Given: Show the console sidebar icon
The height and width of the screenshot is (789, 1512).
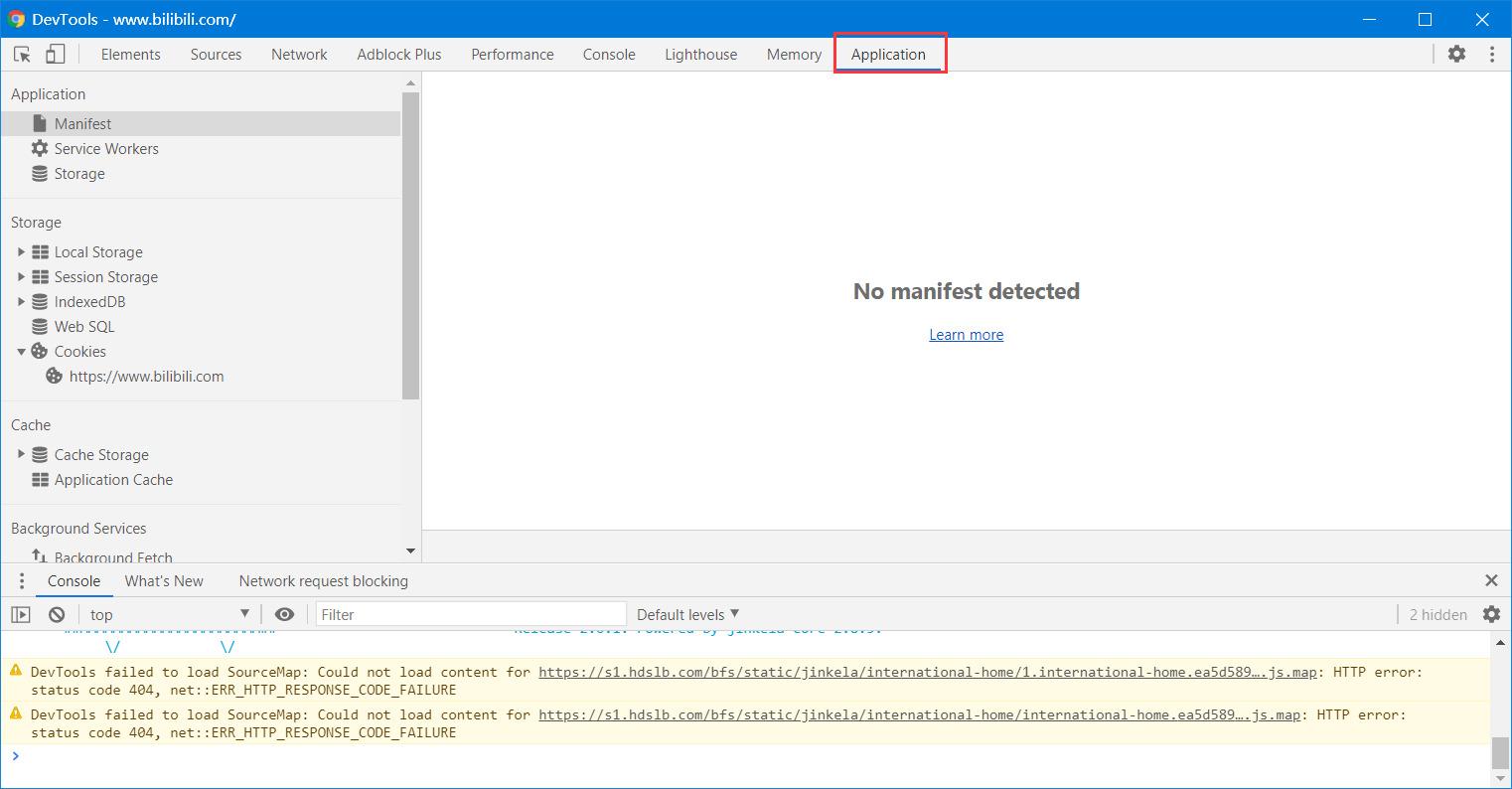Looking at the screenshot, I should (x=21, y=614).
